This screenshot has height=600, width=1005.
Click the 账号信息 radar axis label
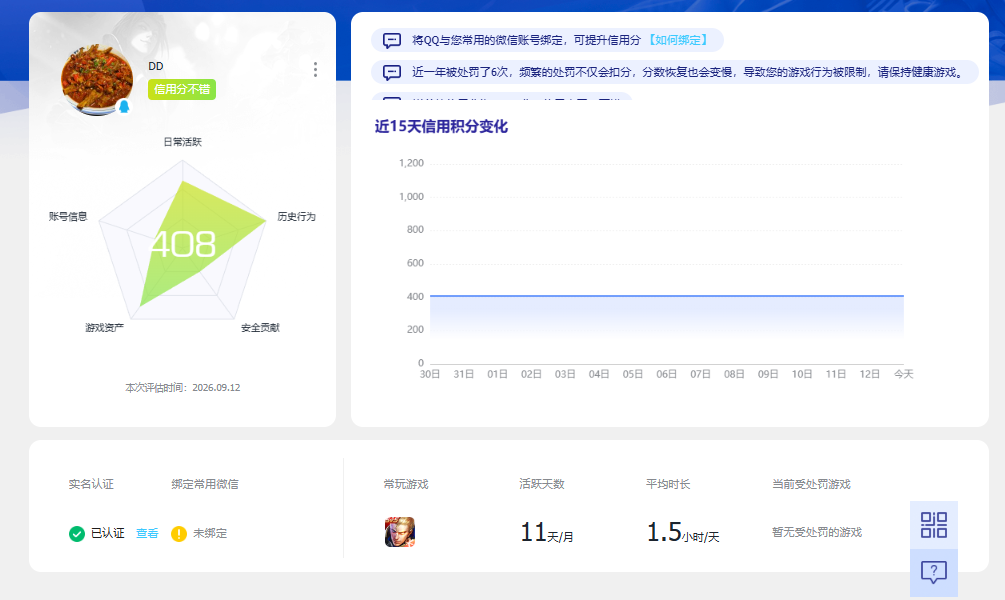click(68, 217)
